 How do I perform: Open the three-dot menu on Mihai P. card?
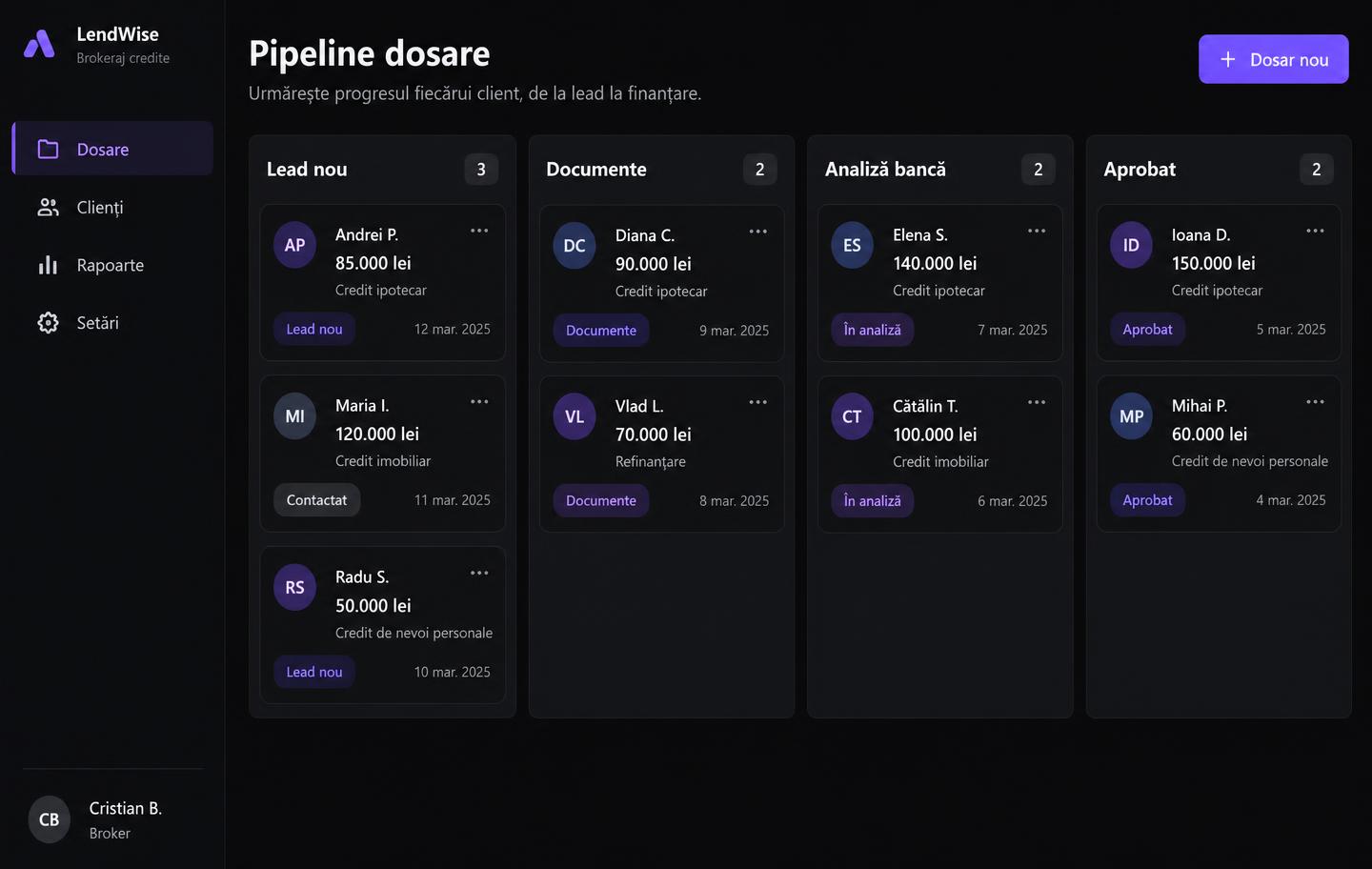[1316, 402]
